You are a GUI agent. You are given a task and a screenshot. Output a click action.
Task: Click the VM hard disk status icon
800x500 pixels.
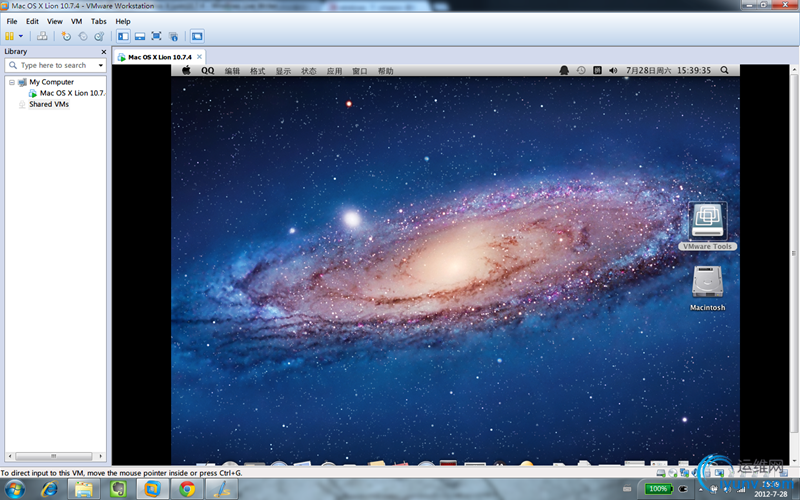pos(661,473)
